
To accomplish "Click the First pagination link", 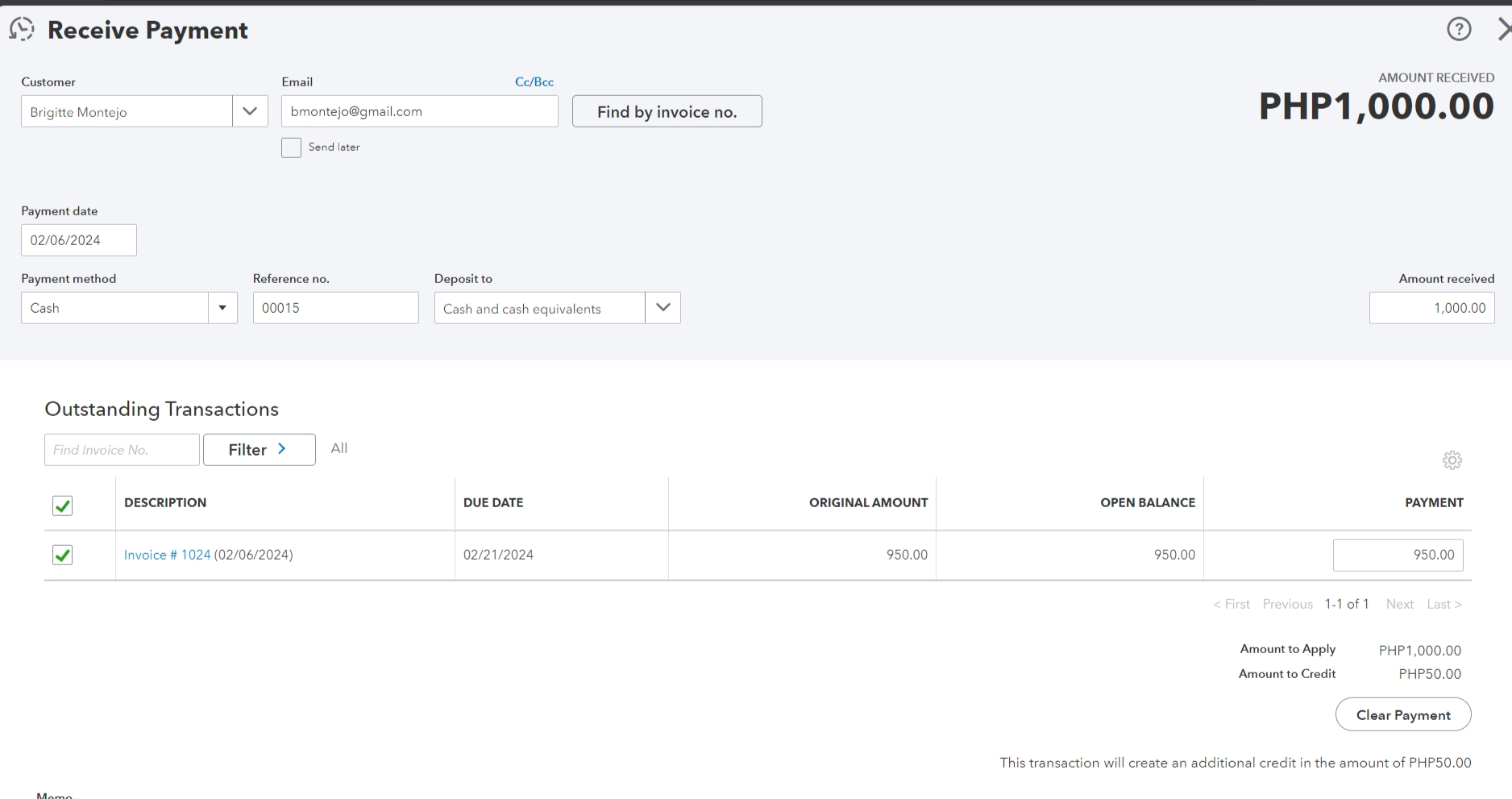I will 1232,604.
